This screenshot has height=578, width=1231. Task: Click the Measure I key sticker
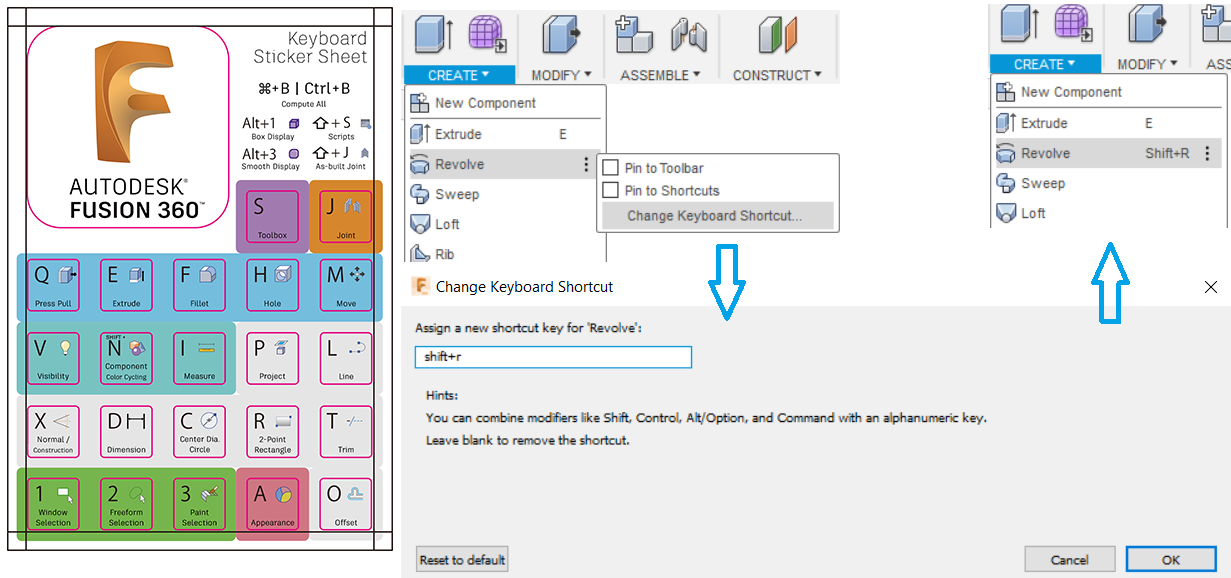point(199,358)
